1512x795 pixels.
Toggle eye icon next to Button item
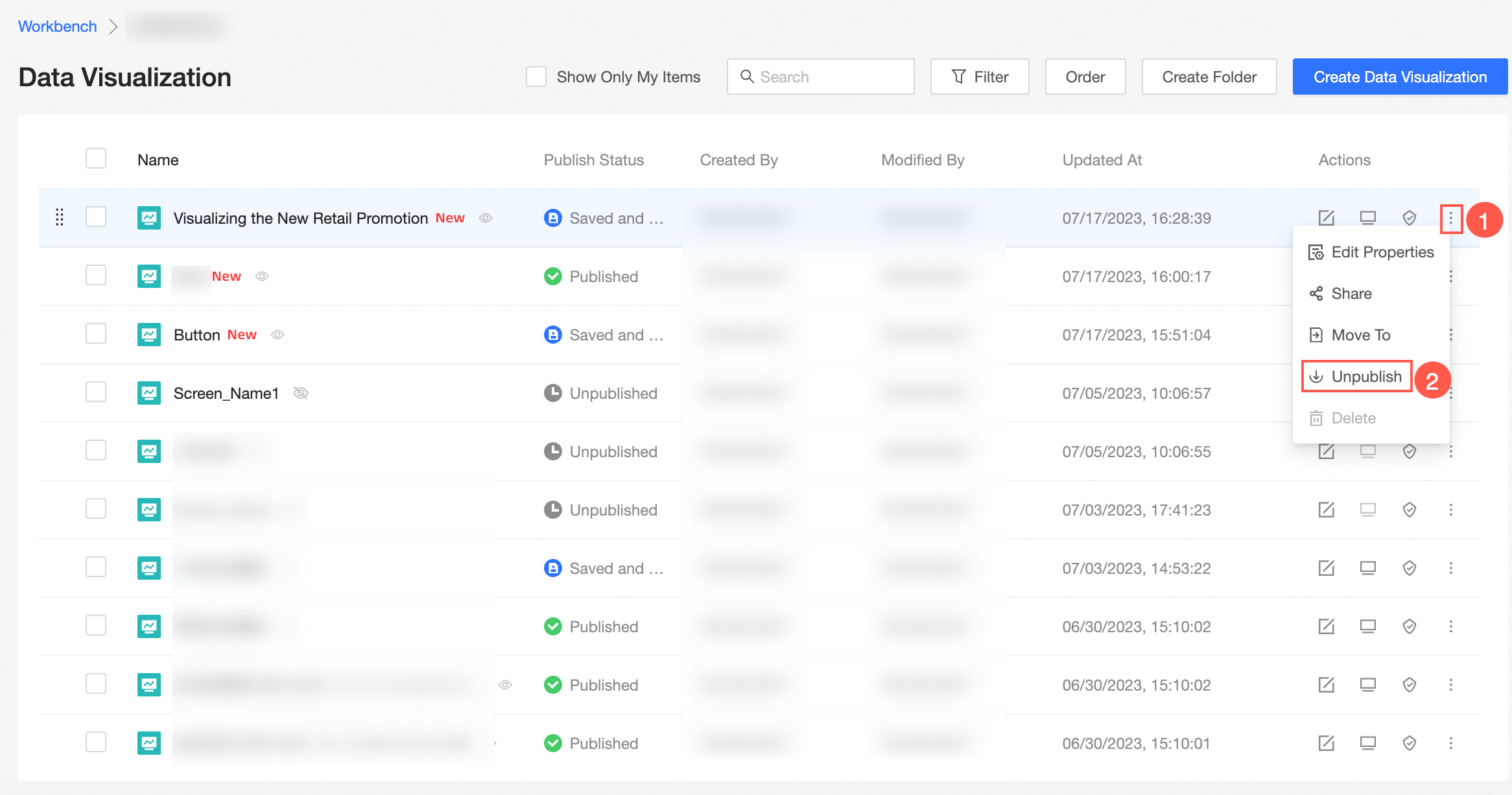(278, 335)
